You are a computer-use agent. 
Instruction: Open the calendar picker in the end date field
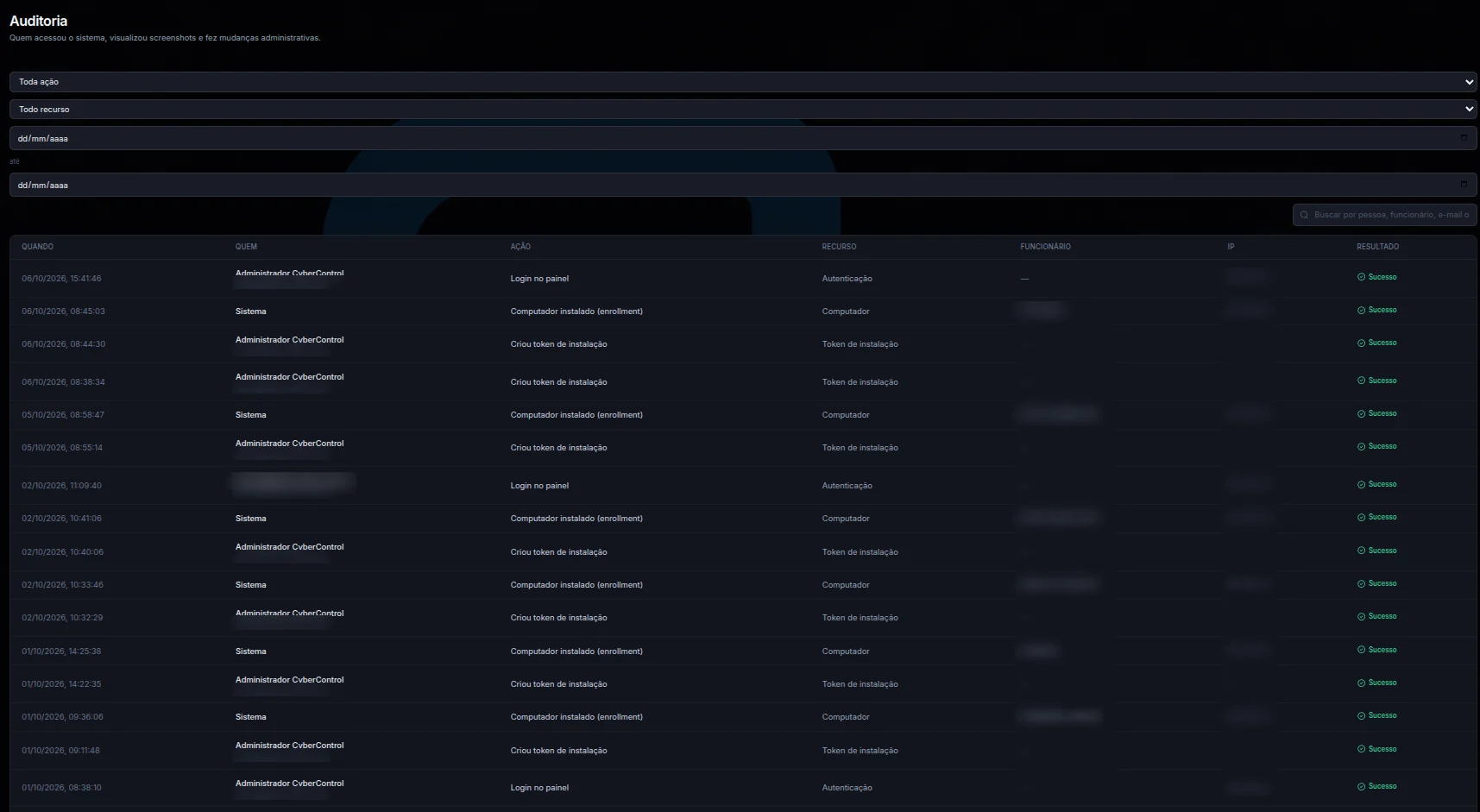pos(1464,185)
